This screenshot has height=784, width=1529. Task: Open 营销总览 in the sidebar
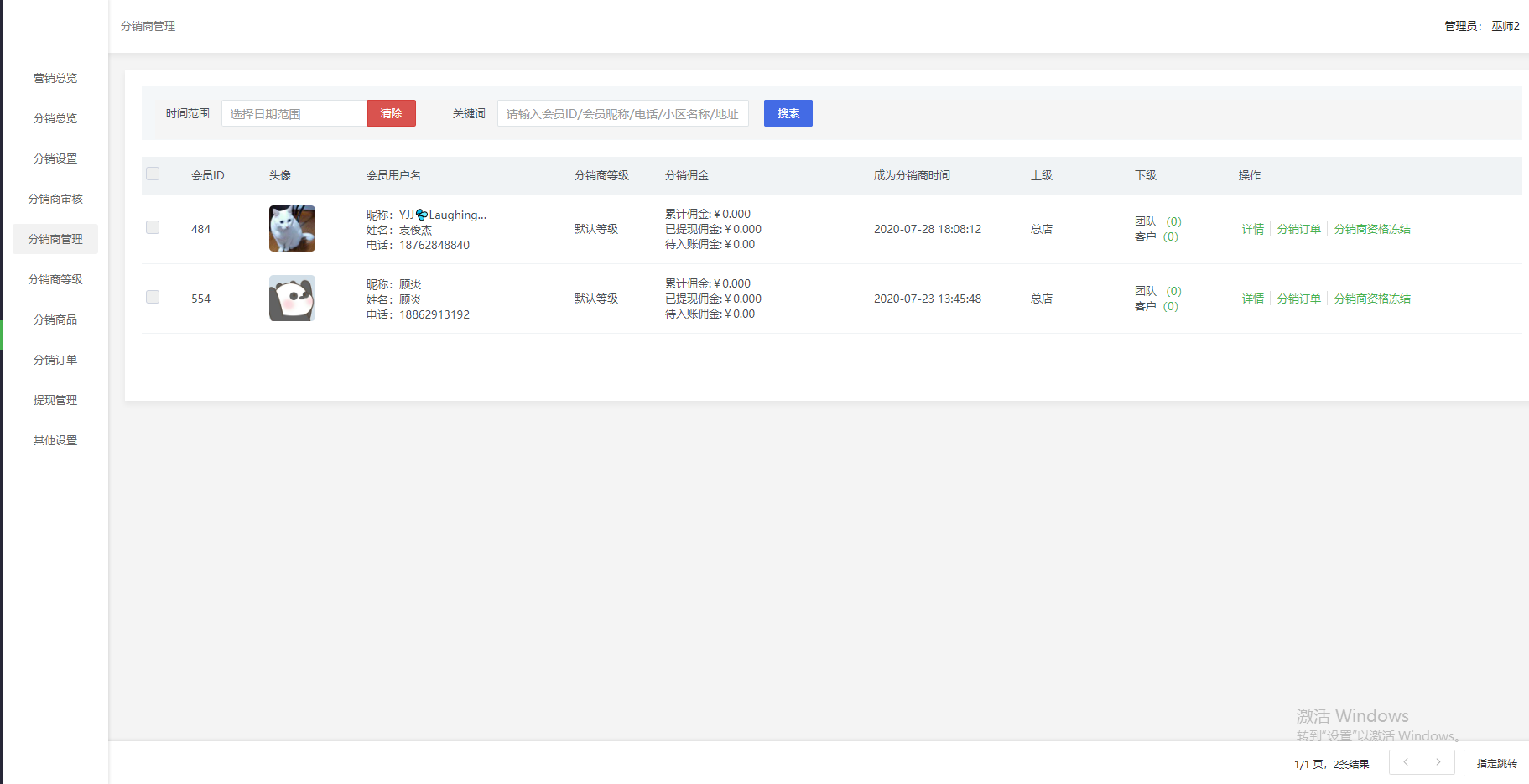point(55,78)
